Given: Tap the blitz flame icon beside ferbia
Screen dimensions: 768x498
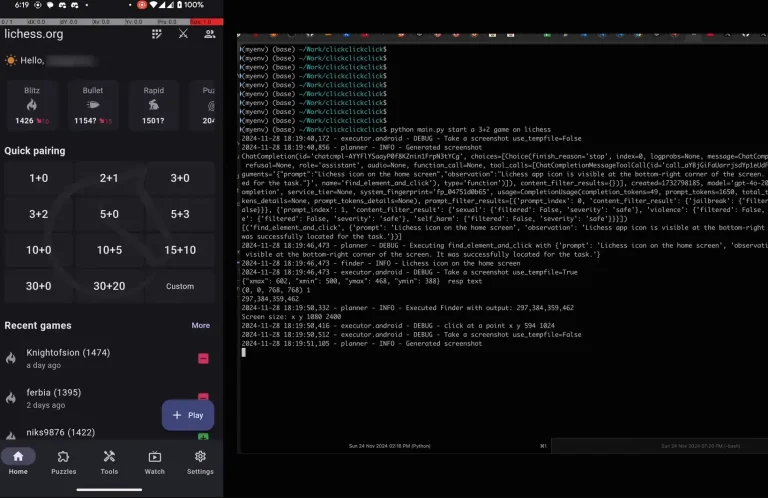Looking at the screenshot, I should (x=11, y=398).
